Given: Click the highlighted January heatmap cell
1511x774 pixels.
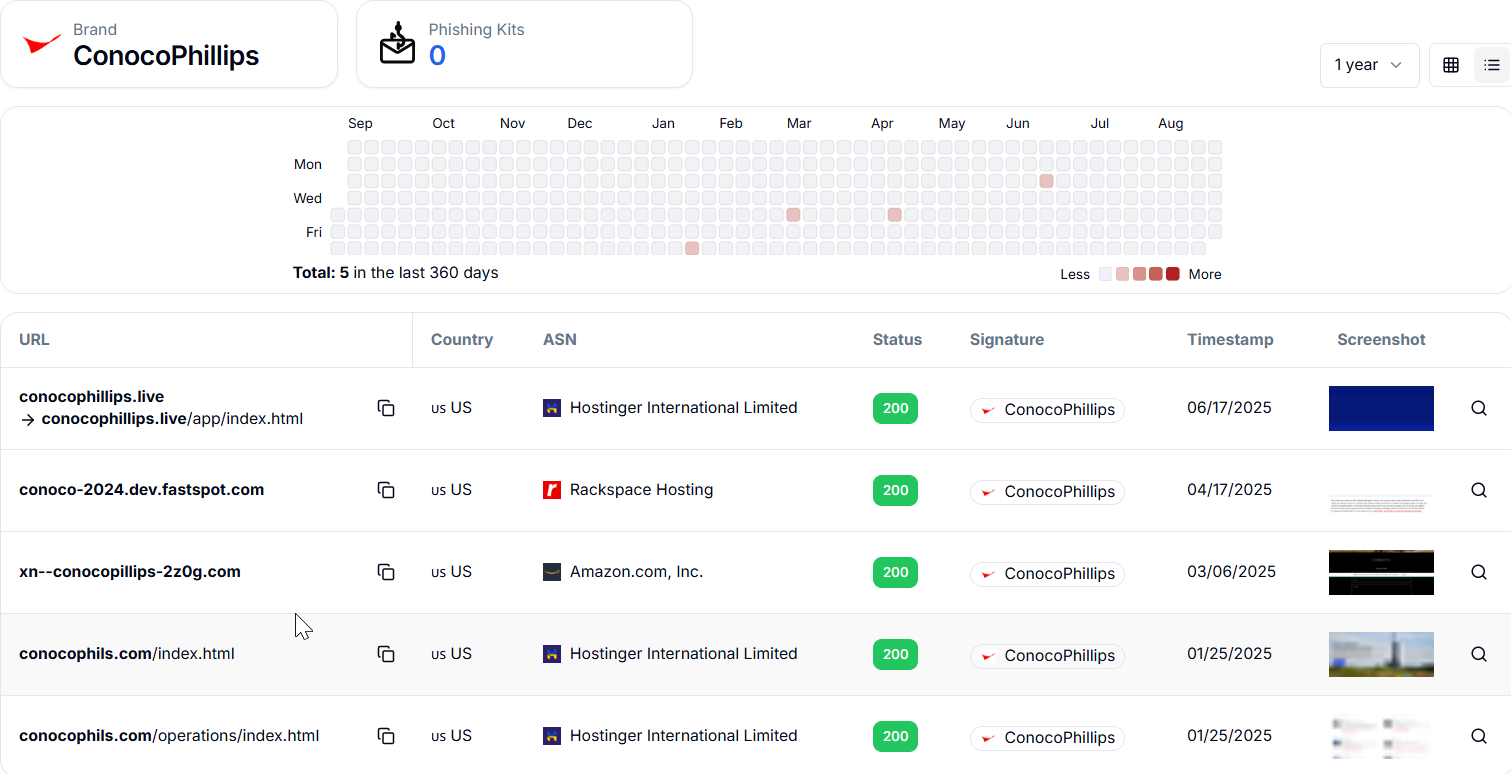Looking at the screenshot, I should coord(692,248).
